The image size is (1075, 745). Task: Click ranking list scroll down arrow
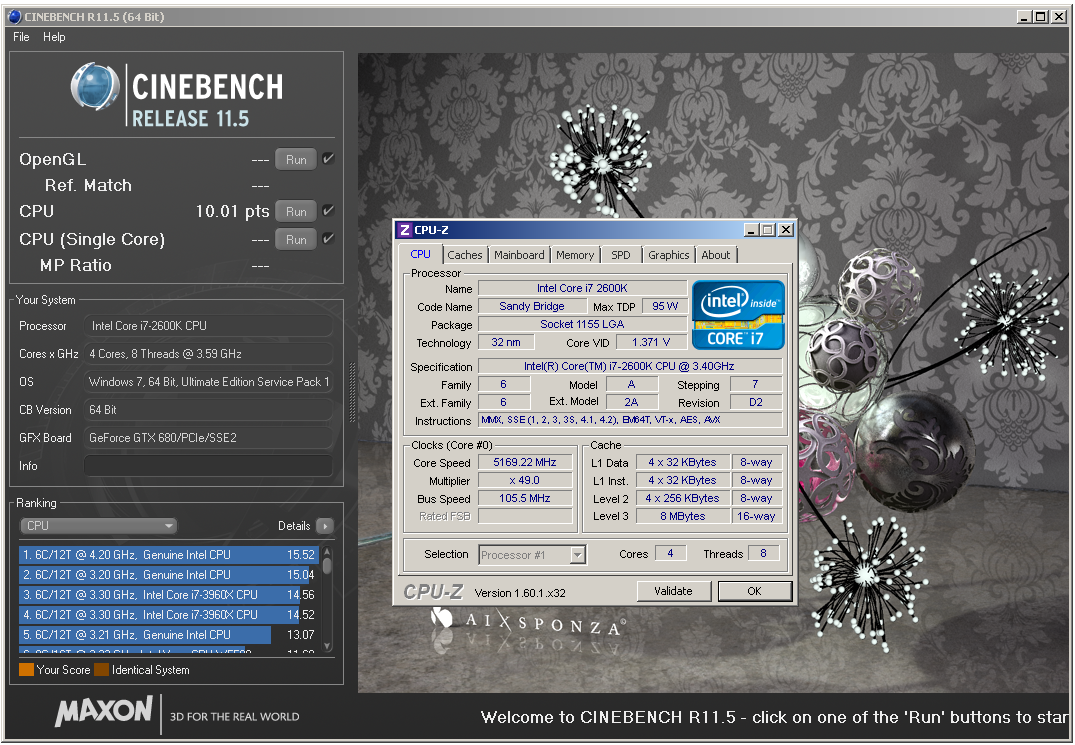(x=327, y=646)
